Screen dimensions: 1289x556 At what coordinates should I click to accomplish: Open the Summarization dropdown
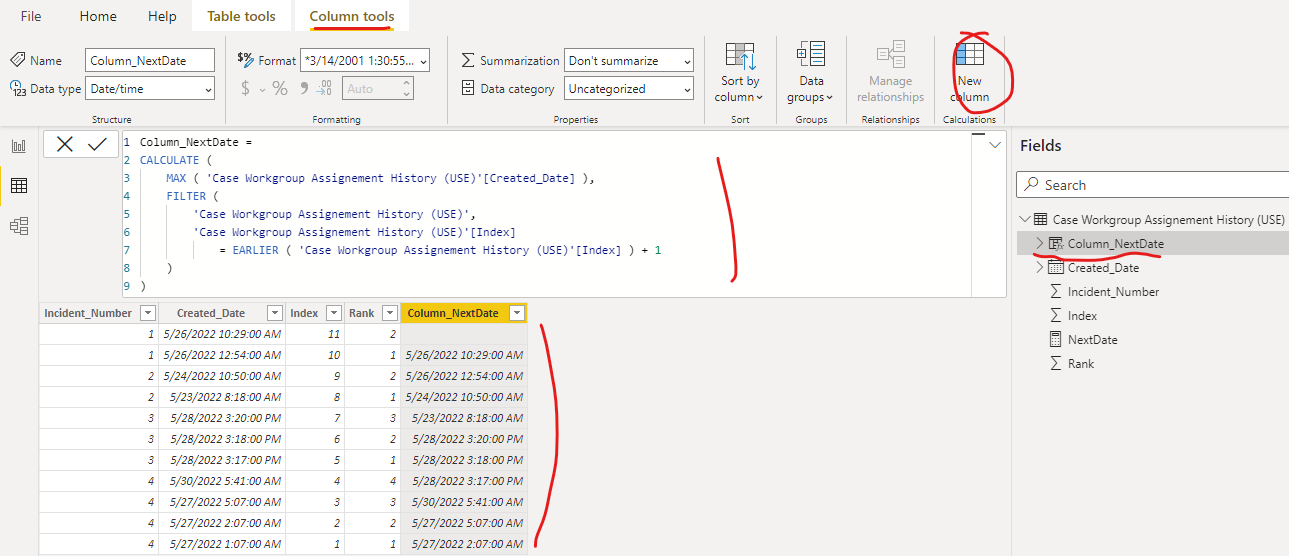click(628, 60)
